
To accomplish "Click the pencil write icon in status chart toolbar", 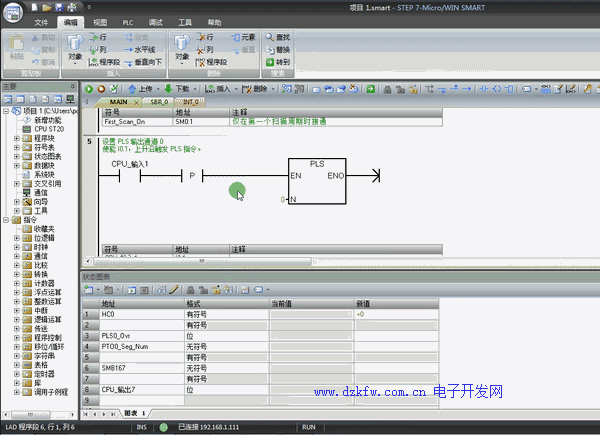I will point(174,290).
